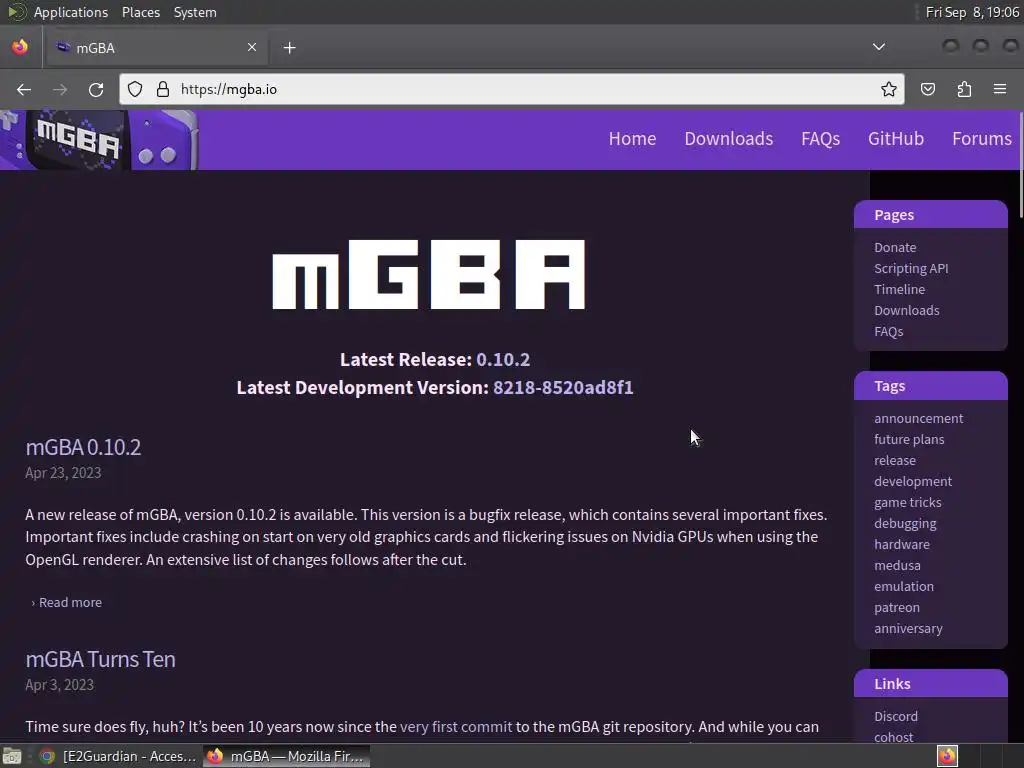
Task: Click the page vertical scrollbar
Action: tap(1021, 166)
